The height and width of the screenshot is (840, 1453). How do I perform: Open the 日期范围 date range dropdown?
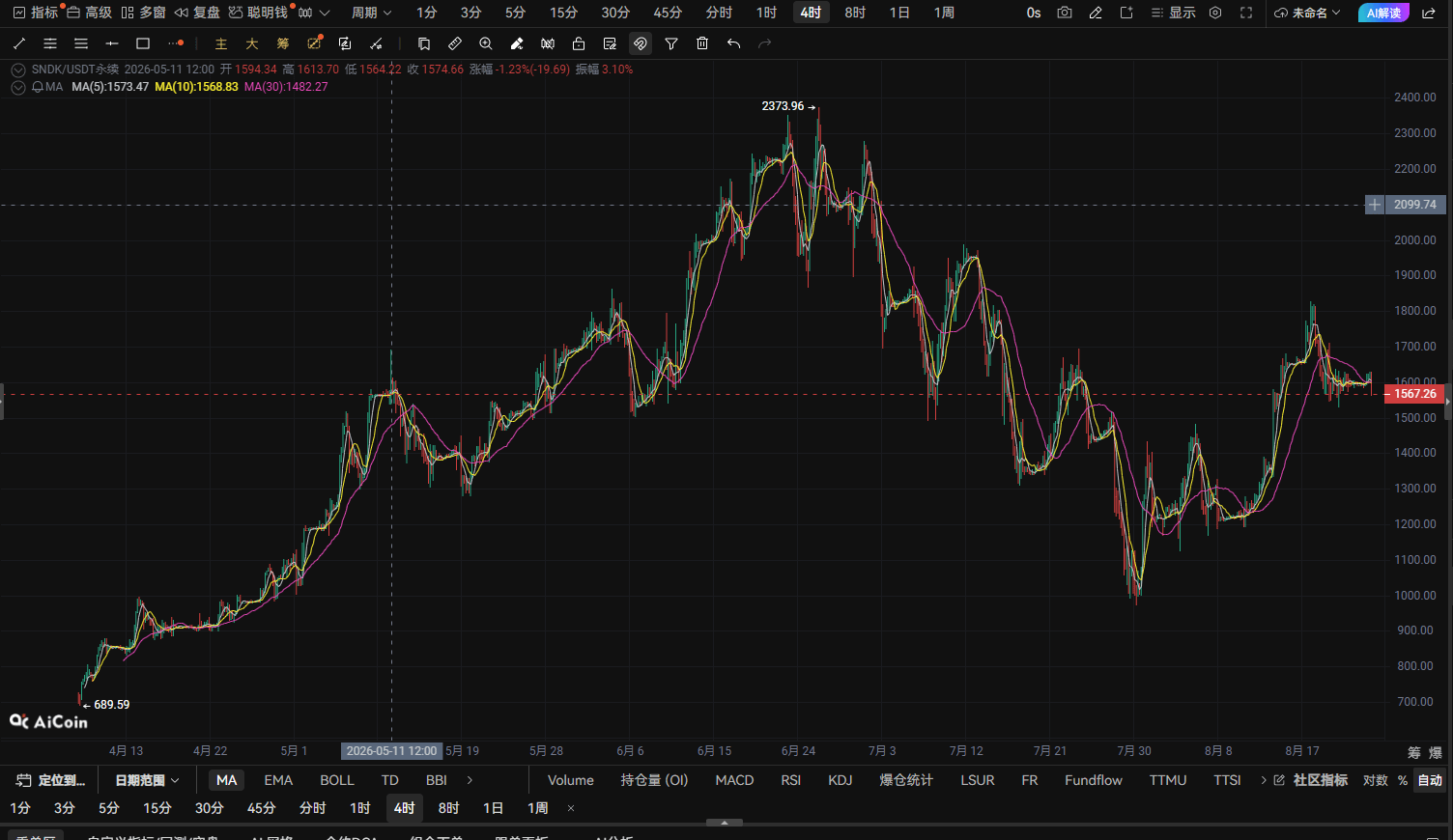pyautogui.click(x=147, y=780)
